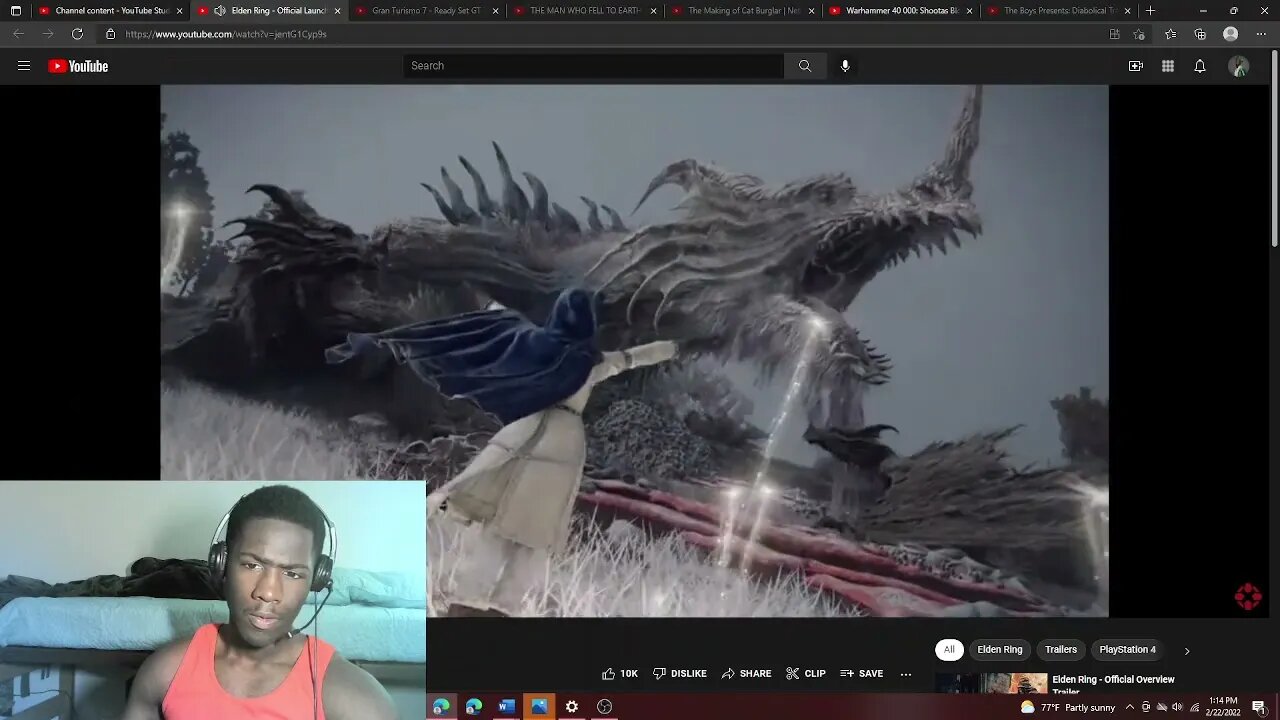Open the notifications bell

click(1200, 66)
